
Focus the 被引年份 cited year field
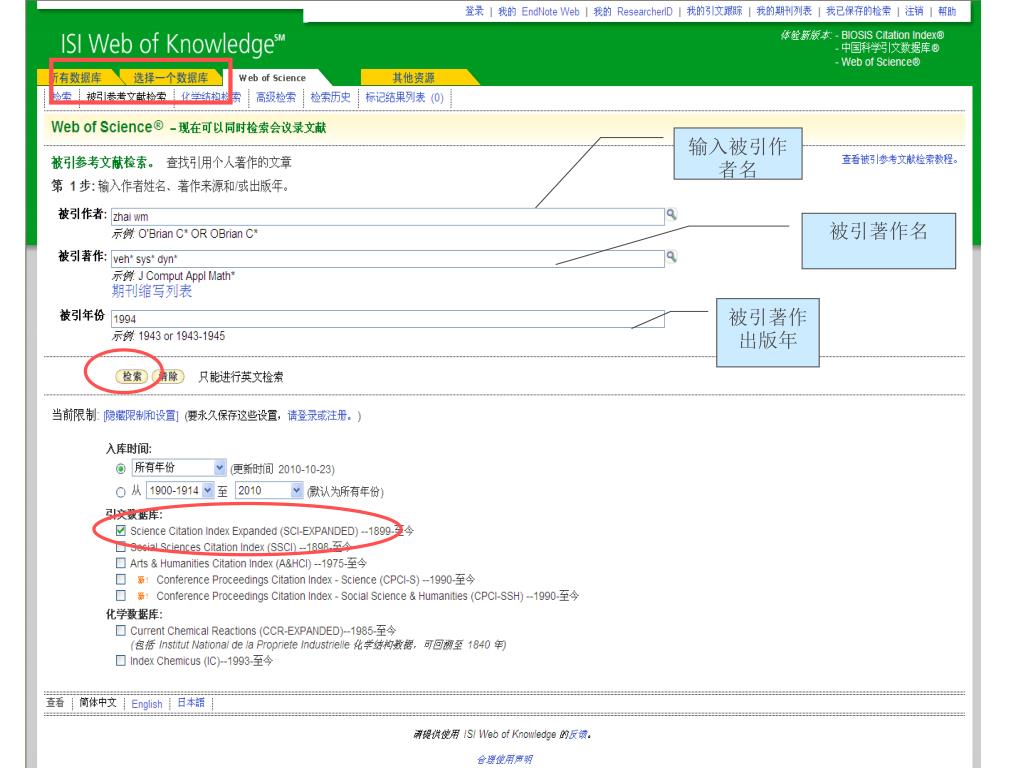click(x=388, y=319)
